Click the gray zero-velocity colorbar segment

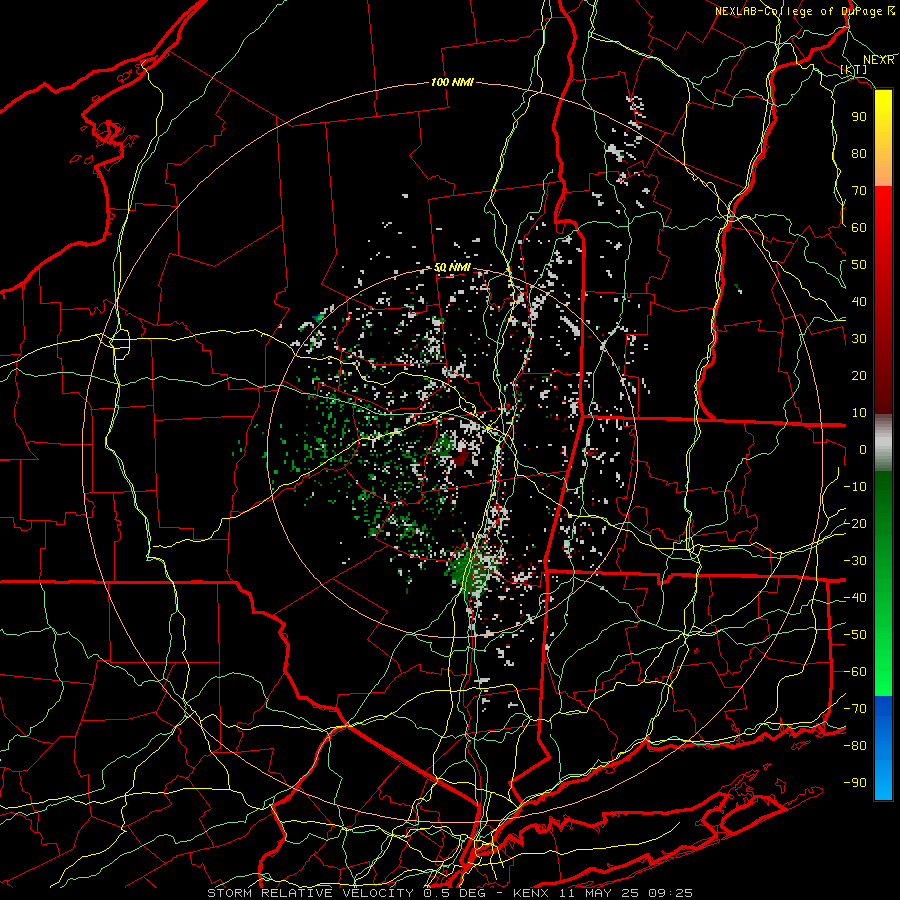click(883, 443)
